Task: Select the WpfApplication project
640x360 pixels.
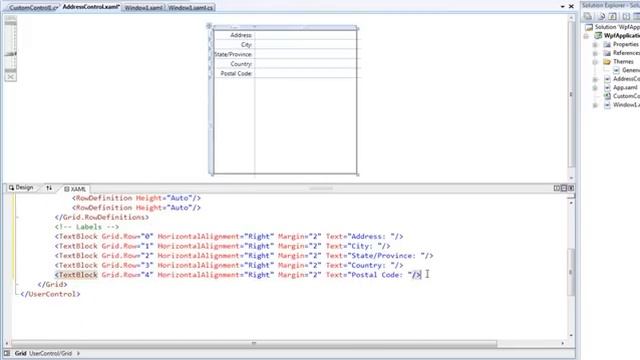Action: coord(622,36)
